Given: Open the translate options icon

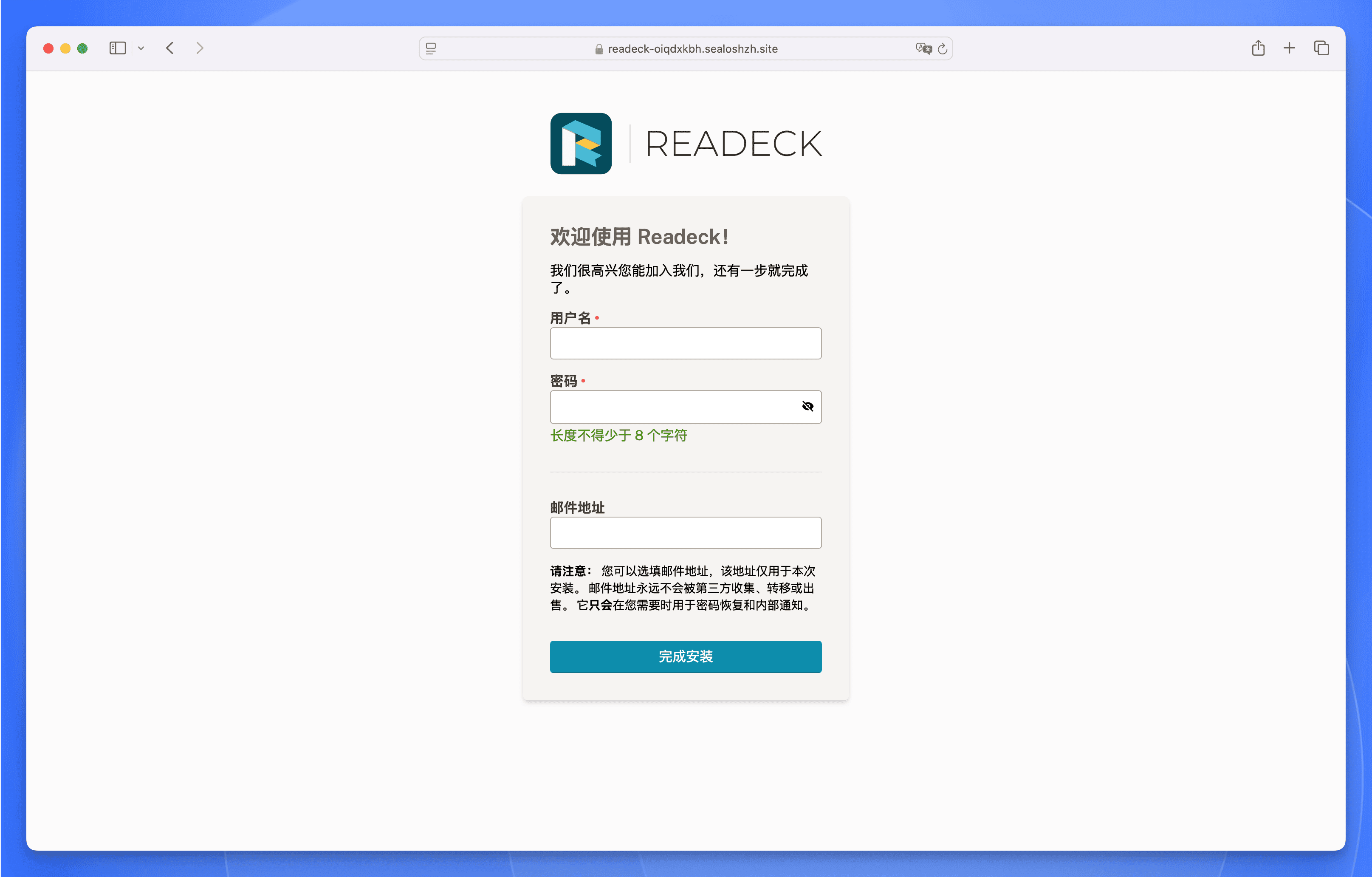Looking at the screenshot, I should [923, 48].
